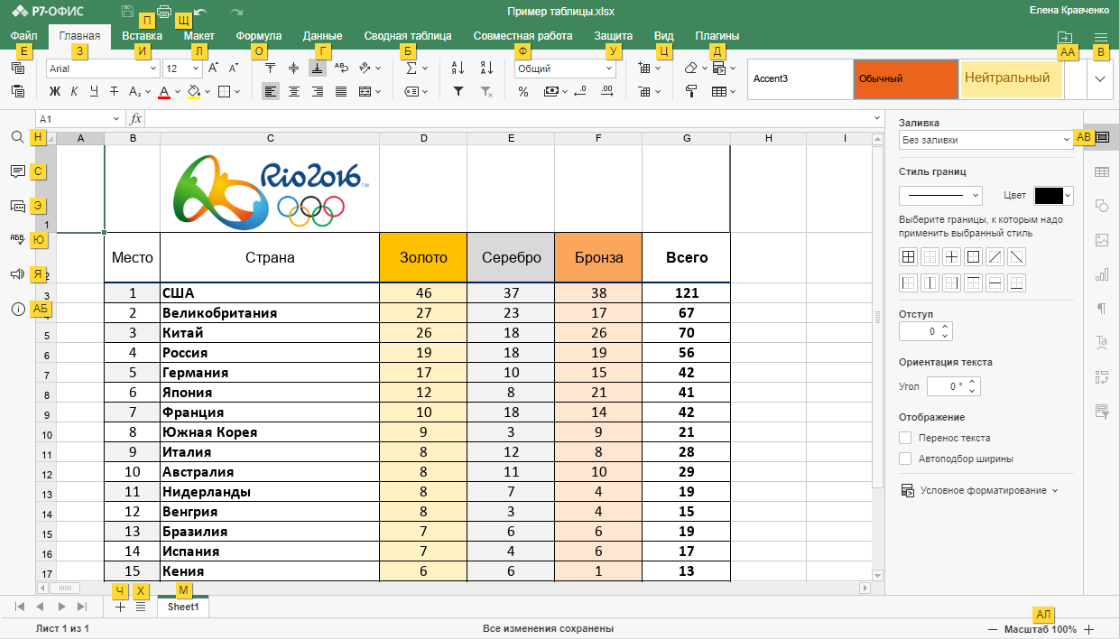1120x639 pixels.
Task: Align cell content to top
Action: point(270,68)
